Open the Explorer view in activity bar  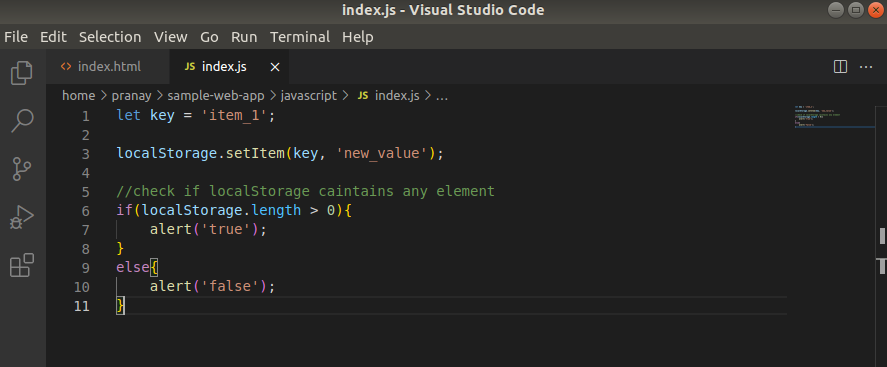(21, 73)
